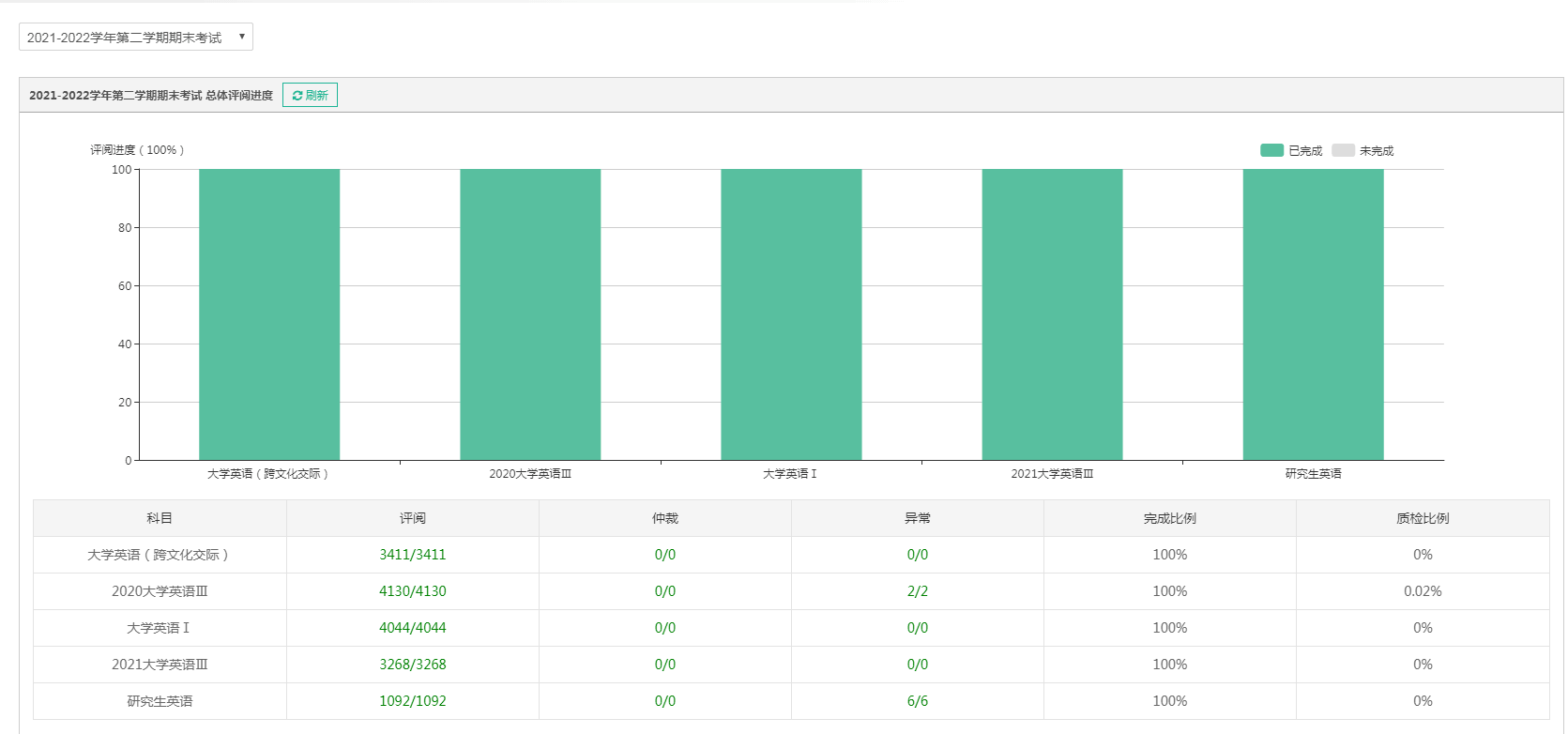The height and width of the screenshot is (734, 1568).
Task: Open the 1092/1092 review count link
Action: coord(413,701)
